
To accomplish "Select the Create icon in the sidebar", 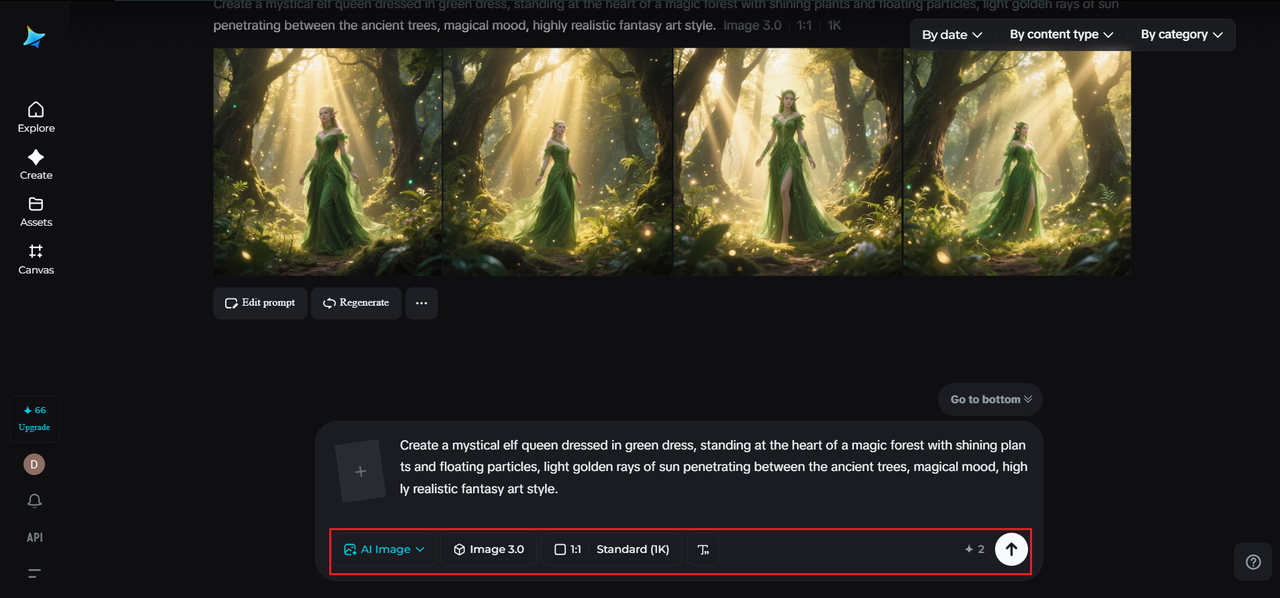I will tap(35, 162).
